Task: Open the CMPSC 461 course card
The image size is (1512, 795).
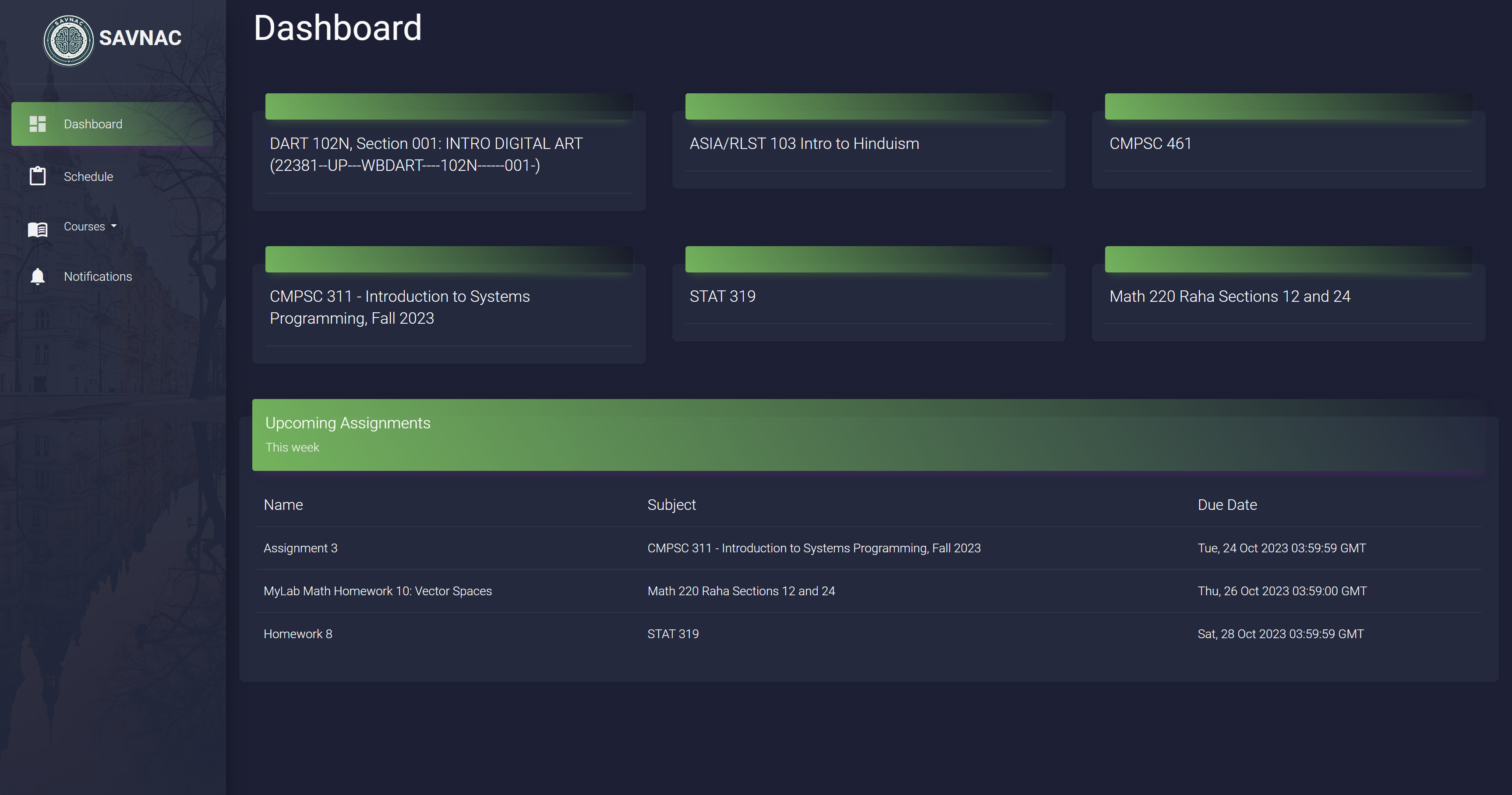Action: pyautogui.click(x=1150, y=144)
